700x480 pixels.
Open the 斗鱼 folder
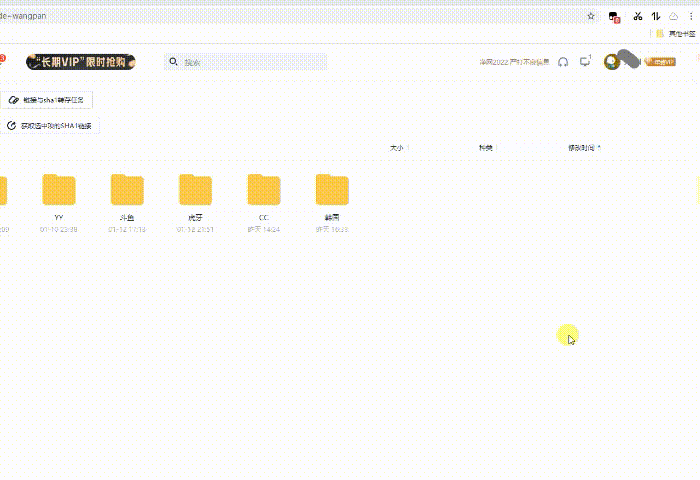click(x=127, y=190)
